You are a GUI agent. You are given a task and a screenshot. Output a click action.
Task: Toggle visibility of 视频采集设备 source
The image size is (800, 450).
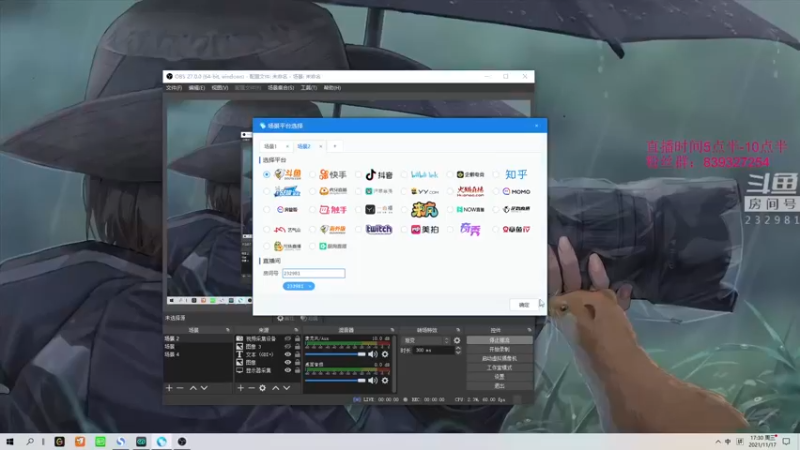pyautogui.click(x=288, y=339)
